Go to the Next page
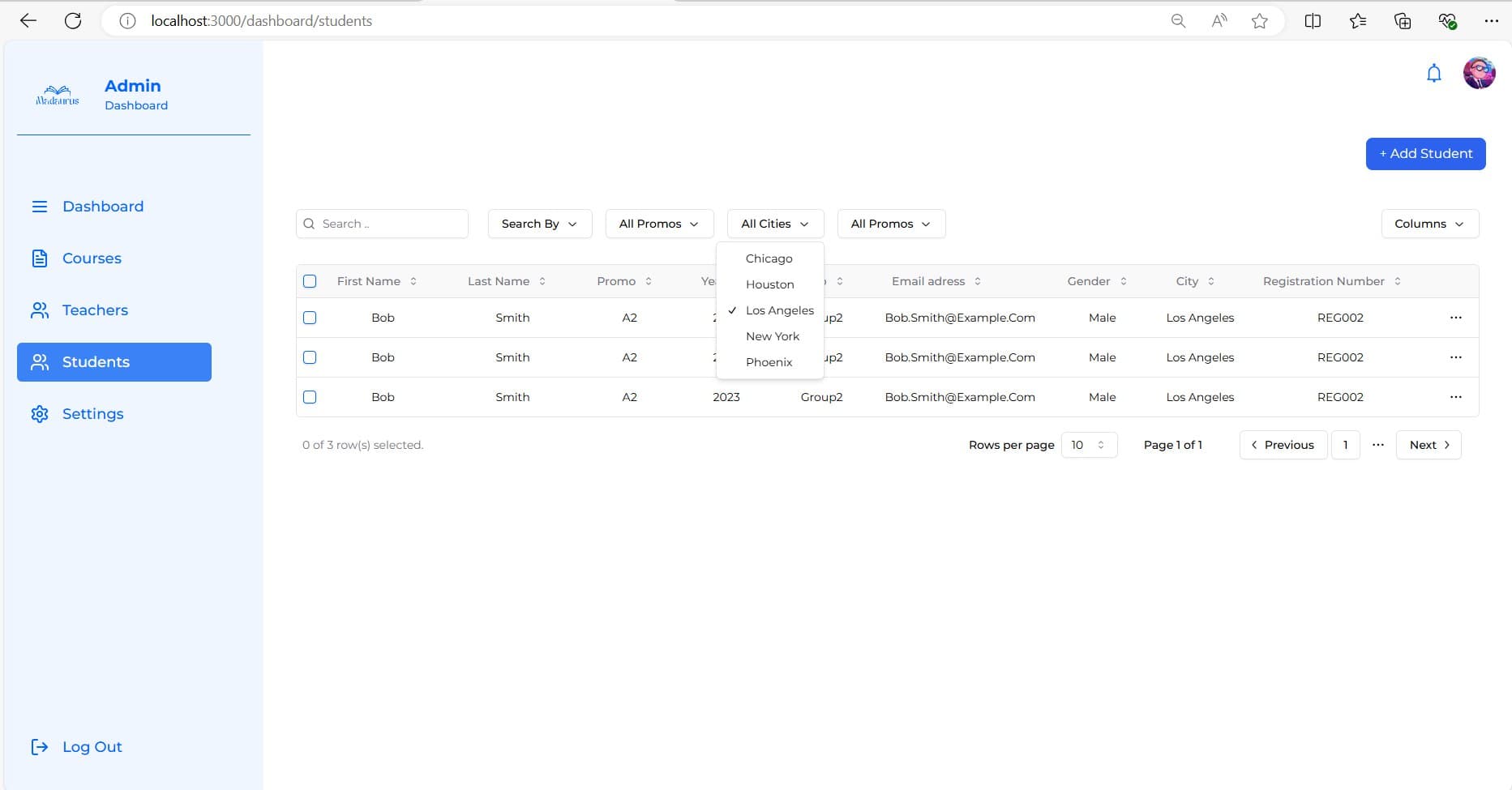This screenshot has width=1512, height=790. (1428, 445)
